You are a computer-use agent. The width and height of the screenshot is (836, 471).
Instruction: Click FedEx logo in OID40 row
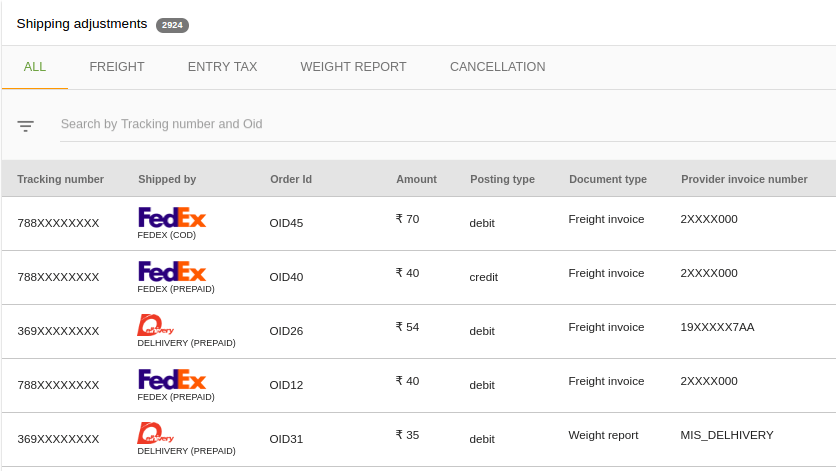172,271
